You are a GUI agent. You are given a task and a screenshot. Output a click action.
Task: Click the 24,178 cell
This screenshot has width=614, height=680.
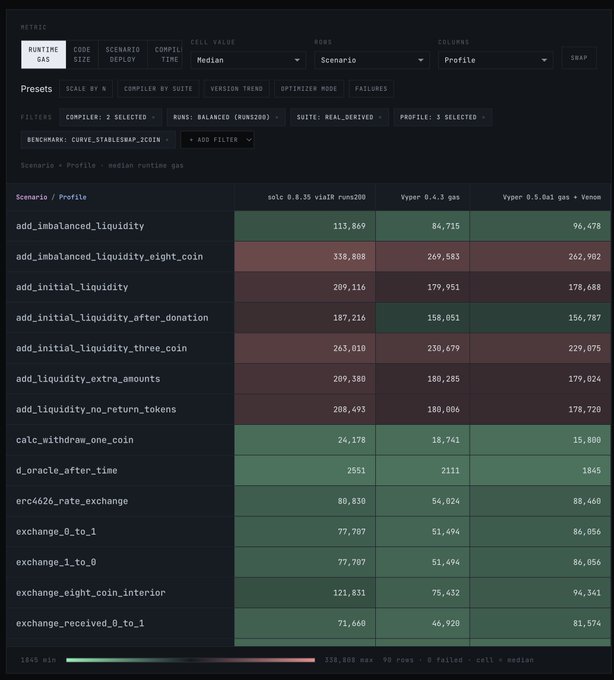(305, 440)
